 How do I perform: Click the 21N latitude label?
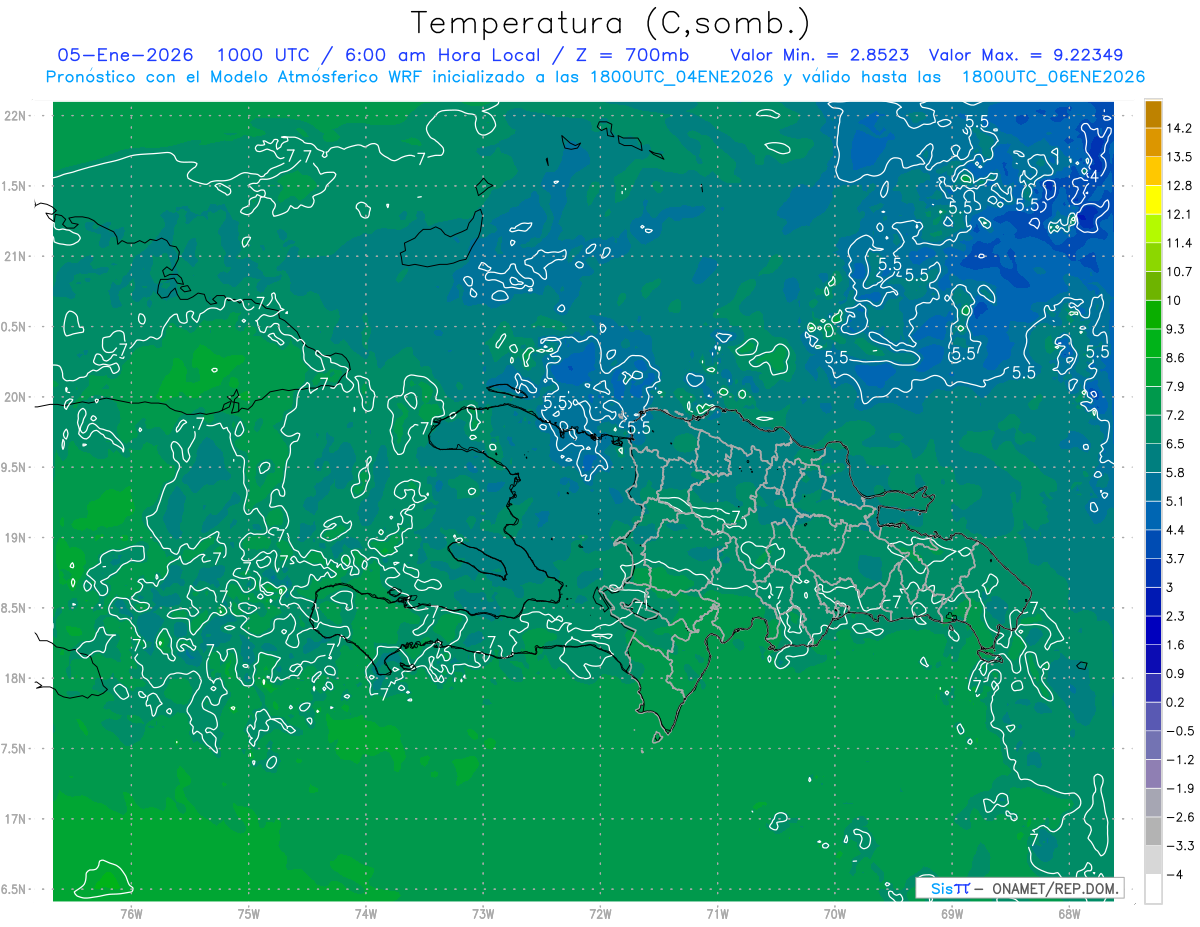pyautogui.click(x=14, y=256)
